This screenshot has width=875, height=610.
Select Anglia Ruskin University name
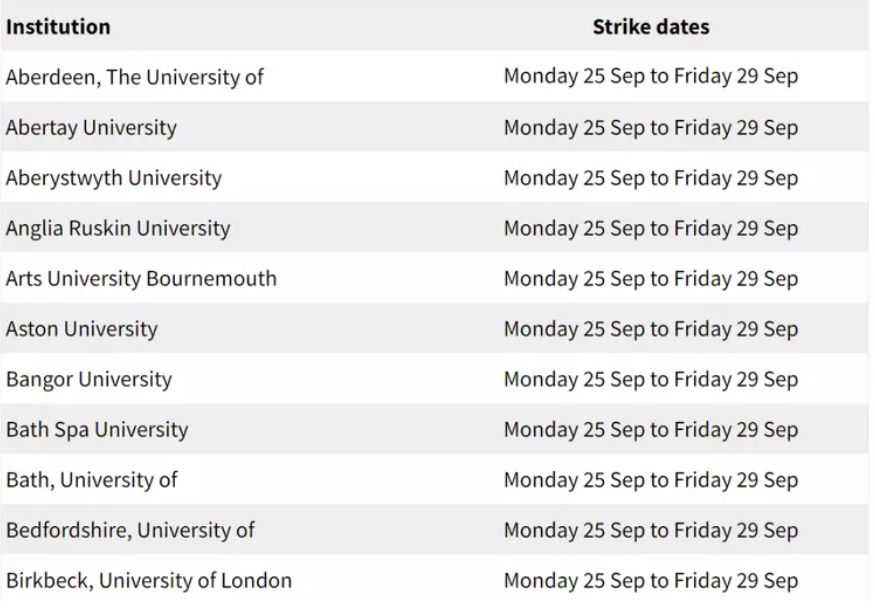(x=118, y=228)
